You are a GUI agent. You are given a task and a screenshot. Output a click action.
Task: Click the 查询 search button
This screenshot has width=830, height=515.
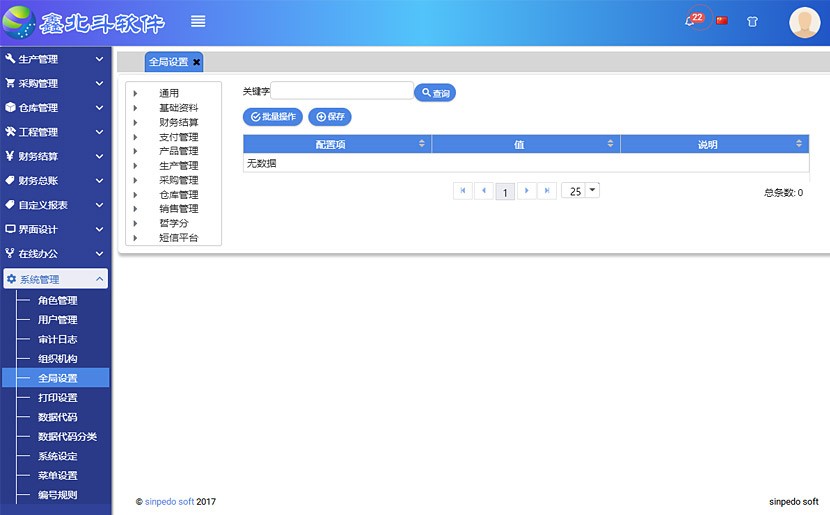pos(435,93)
